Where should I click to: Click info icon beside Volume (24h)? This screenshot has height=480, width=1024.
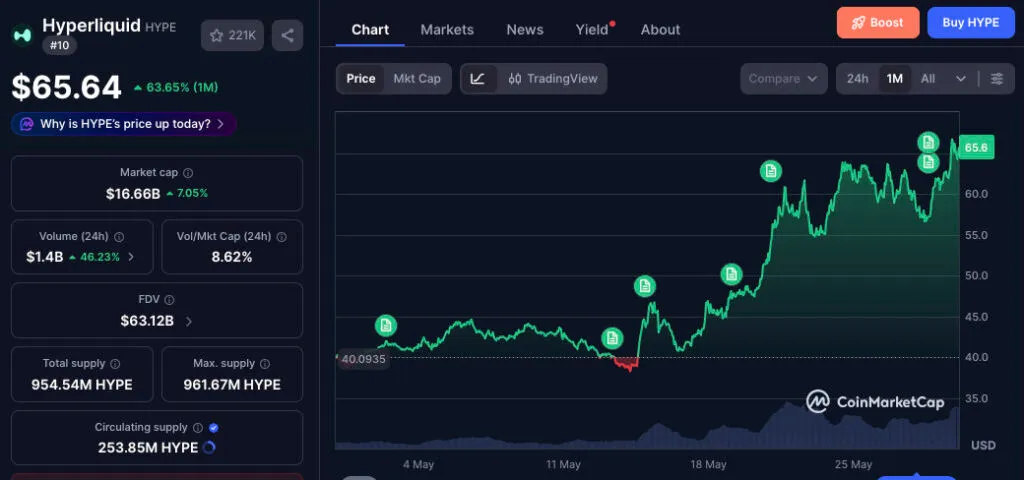coord(120,237)
